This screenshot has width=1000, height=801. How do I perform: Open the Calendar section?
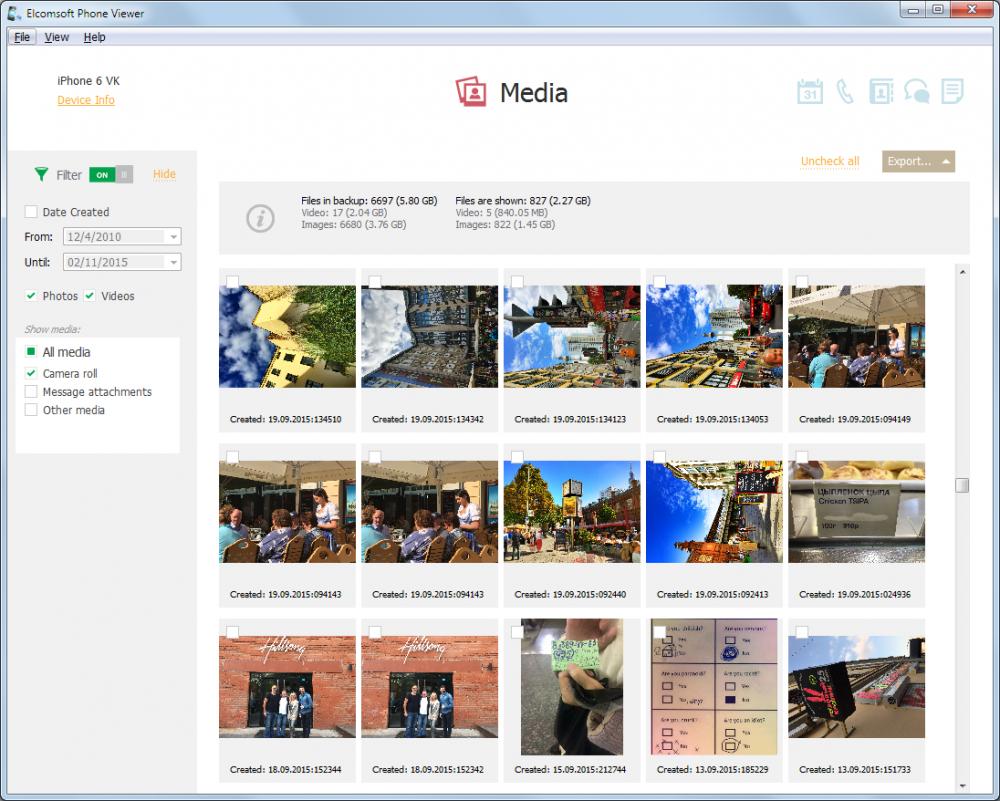click(x=810, y=90)
